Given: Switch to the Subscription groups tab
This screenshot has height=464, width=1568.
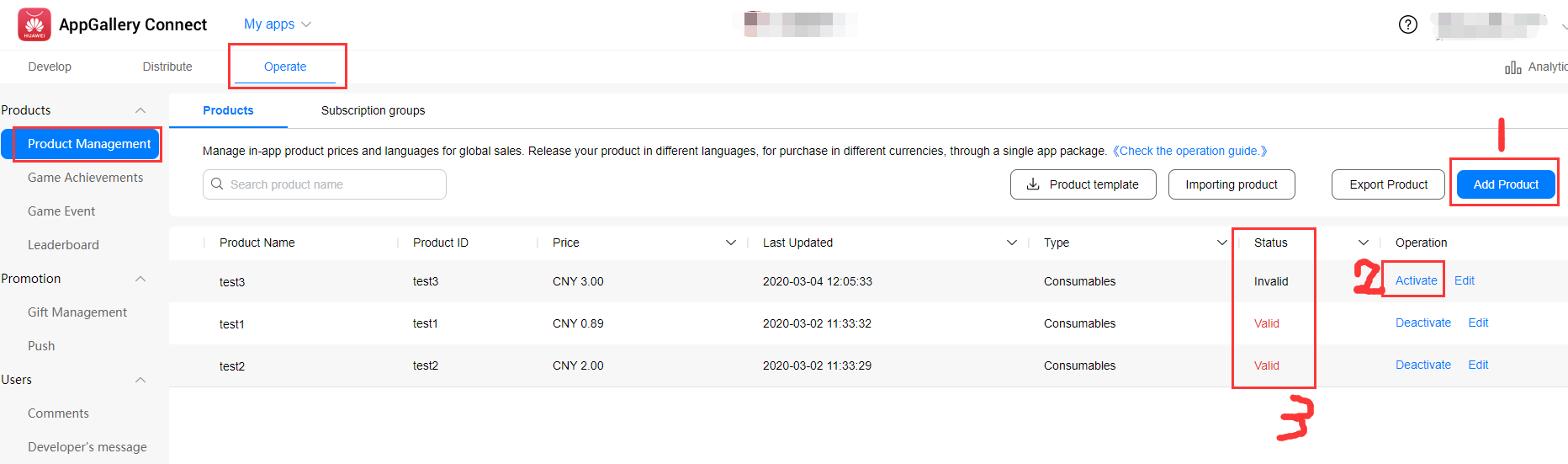Looking at the screenshot, I should (373, 110).
